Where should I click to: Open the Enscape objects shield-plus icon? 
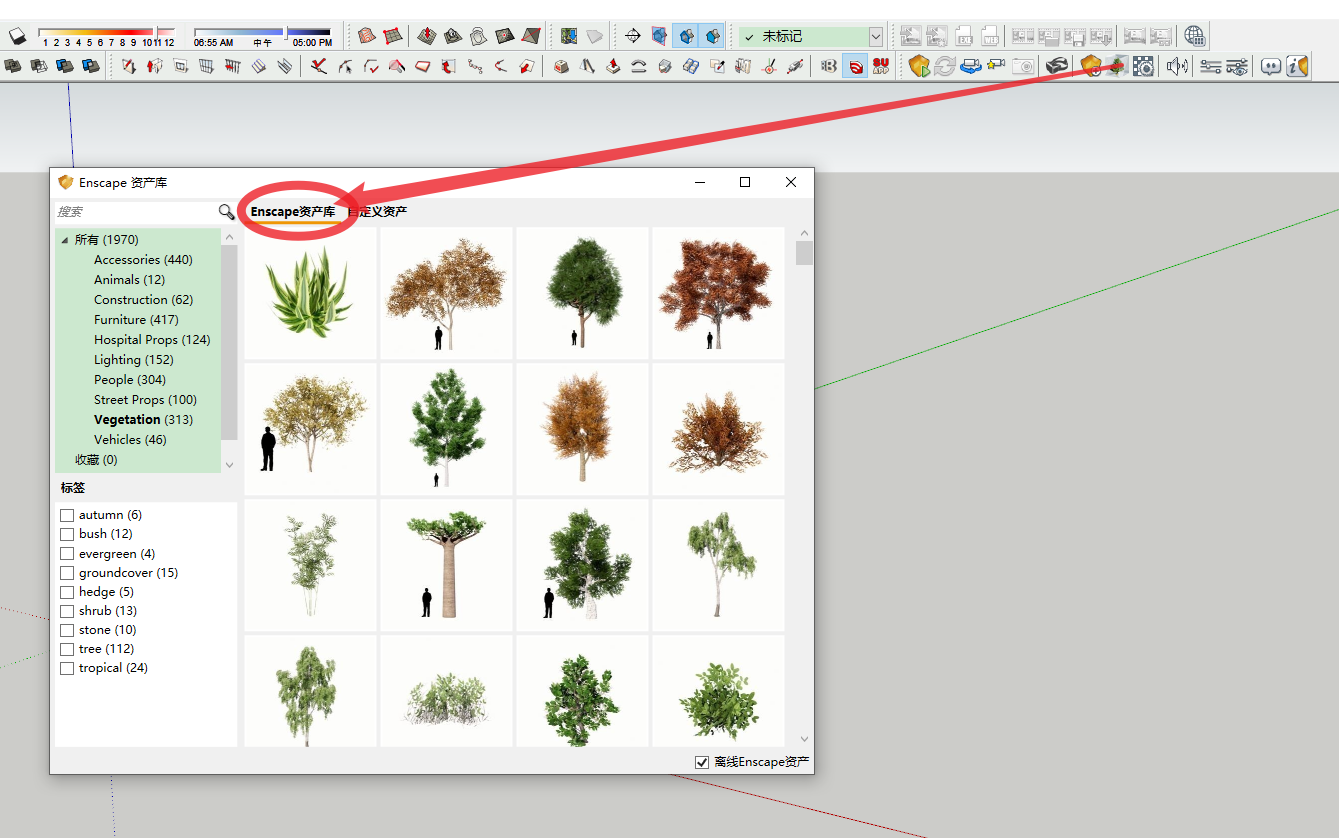[x=1091, y=66]
